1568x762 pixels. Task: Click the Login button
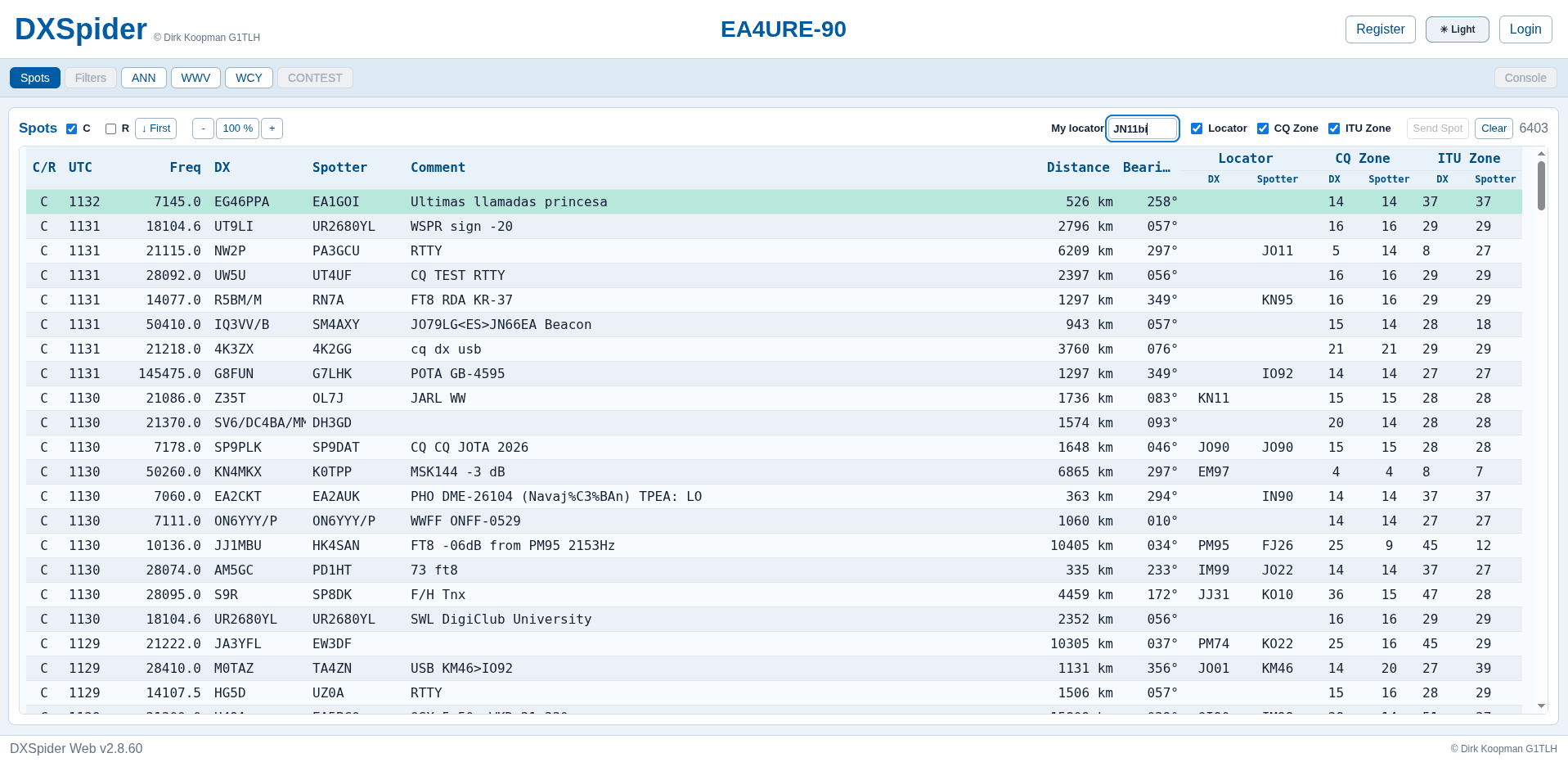click(1525, 29)
